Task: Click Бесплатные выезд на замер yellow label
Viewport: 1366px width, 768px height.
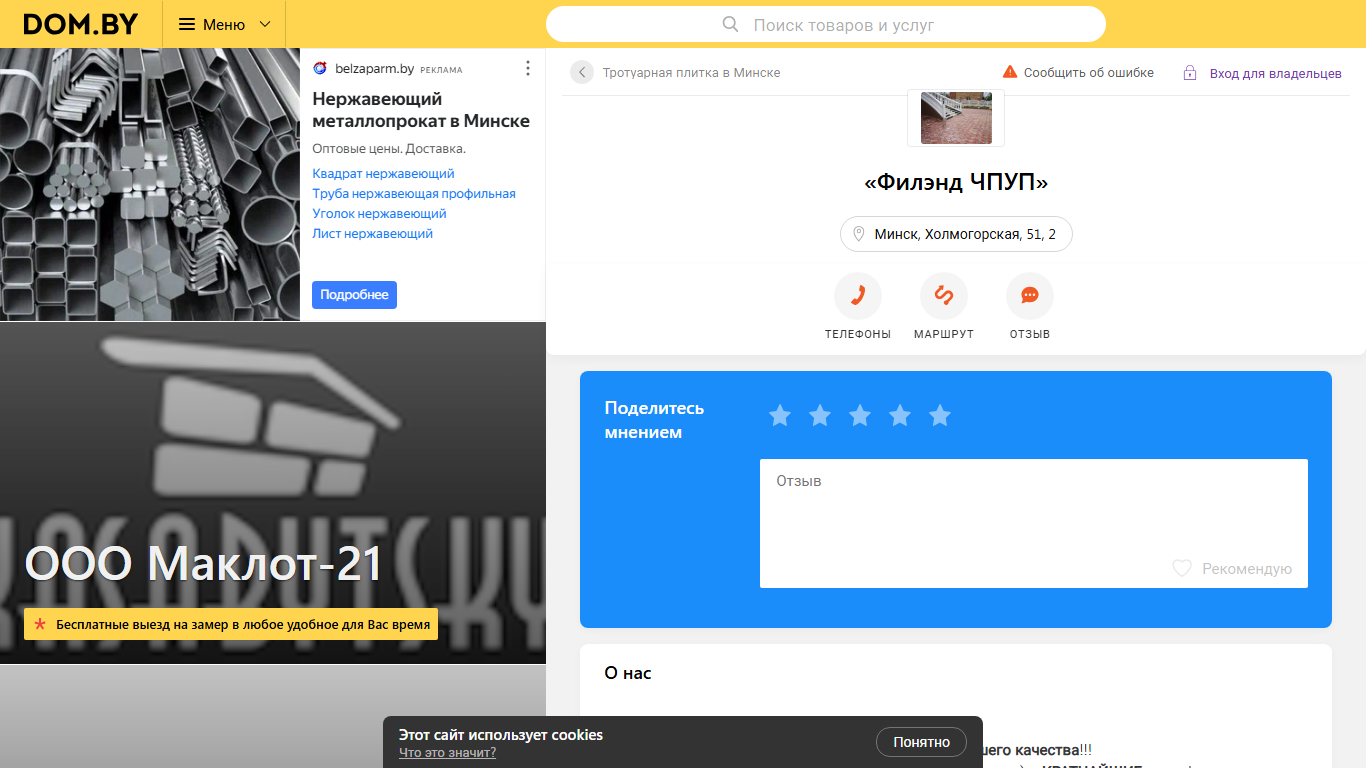Action: pos(231,624)
